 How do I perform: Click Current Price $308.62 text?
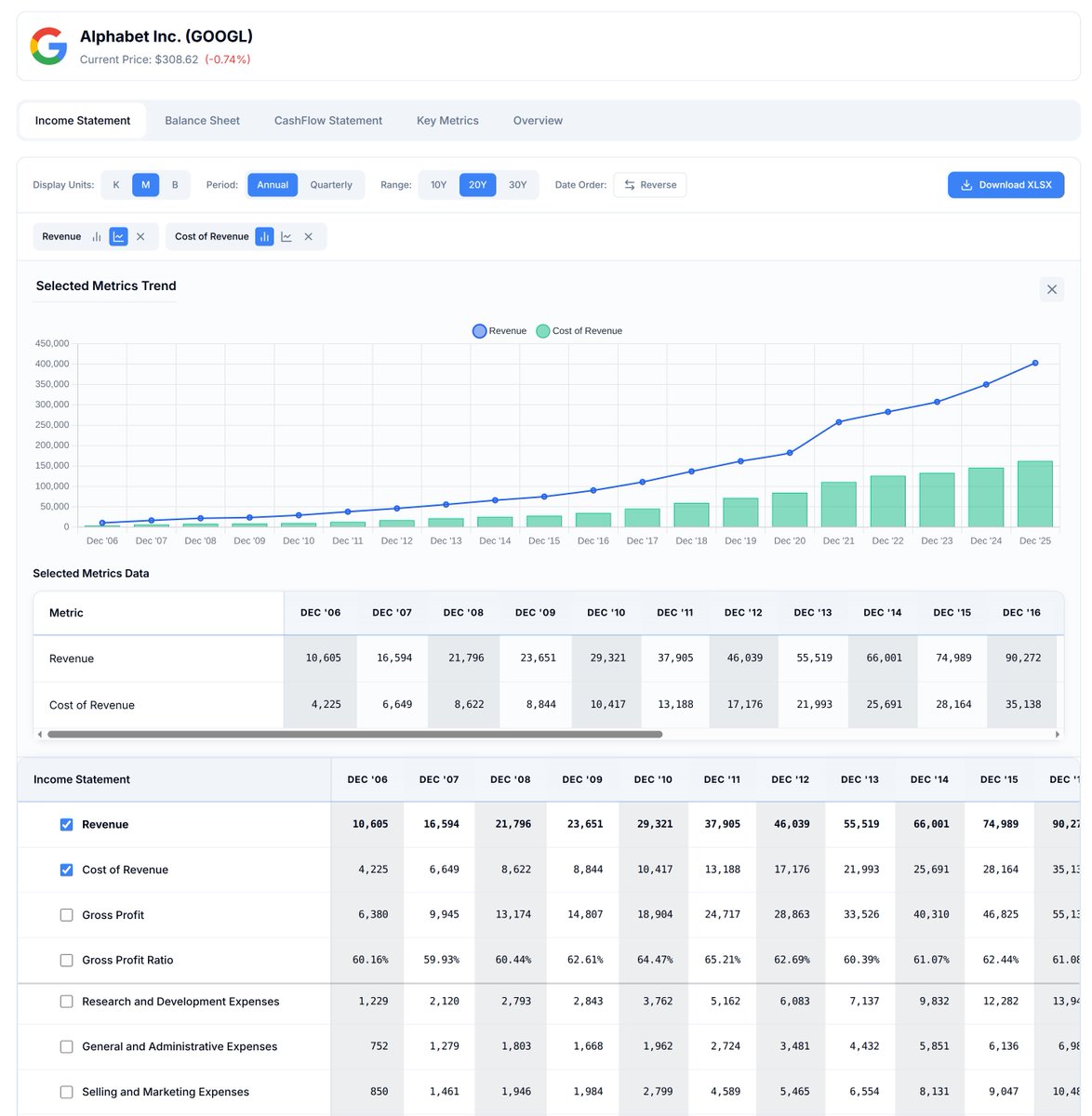(x=139, y=60)
